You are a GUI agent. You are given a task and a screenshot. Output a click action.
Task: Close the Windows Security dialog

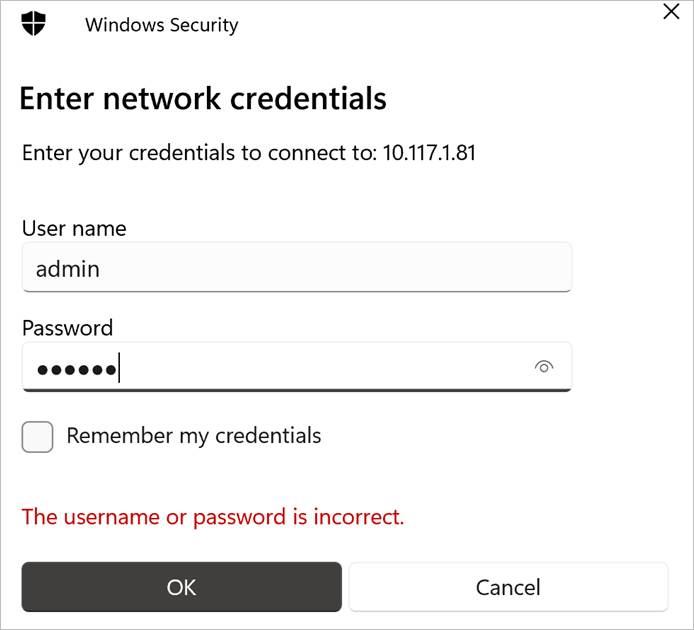(x=671, y=12)
